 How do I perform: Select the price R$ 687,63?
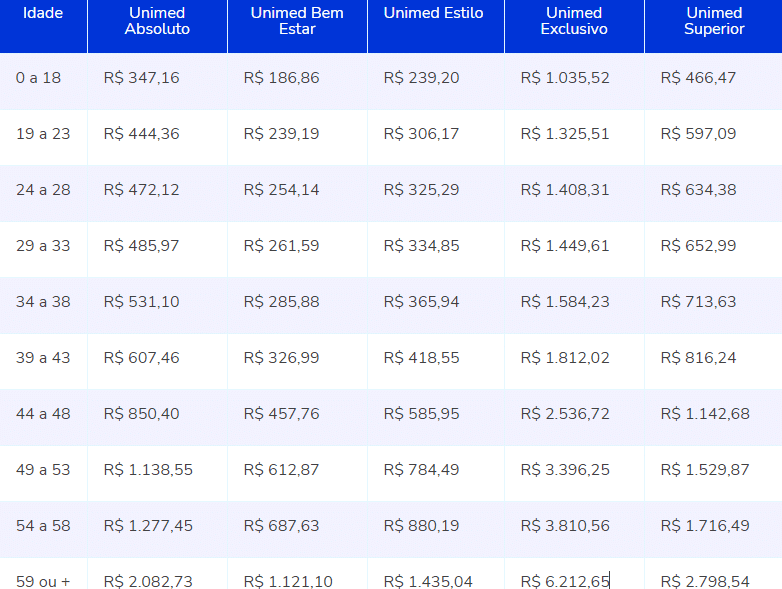click(x=282, y=526)
